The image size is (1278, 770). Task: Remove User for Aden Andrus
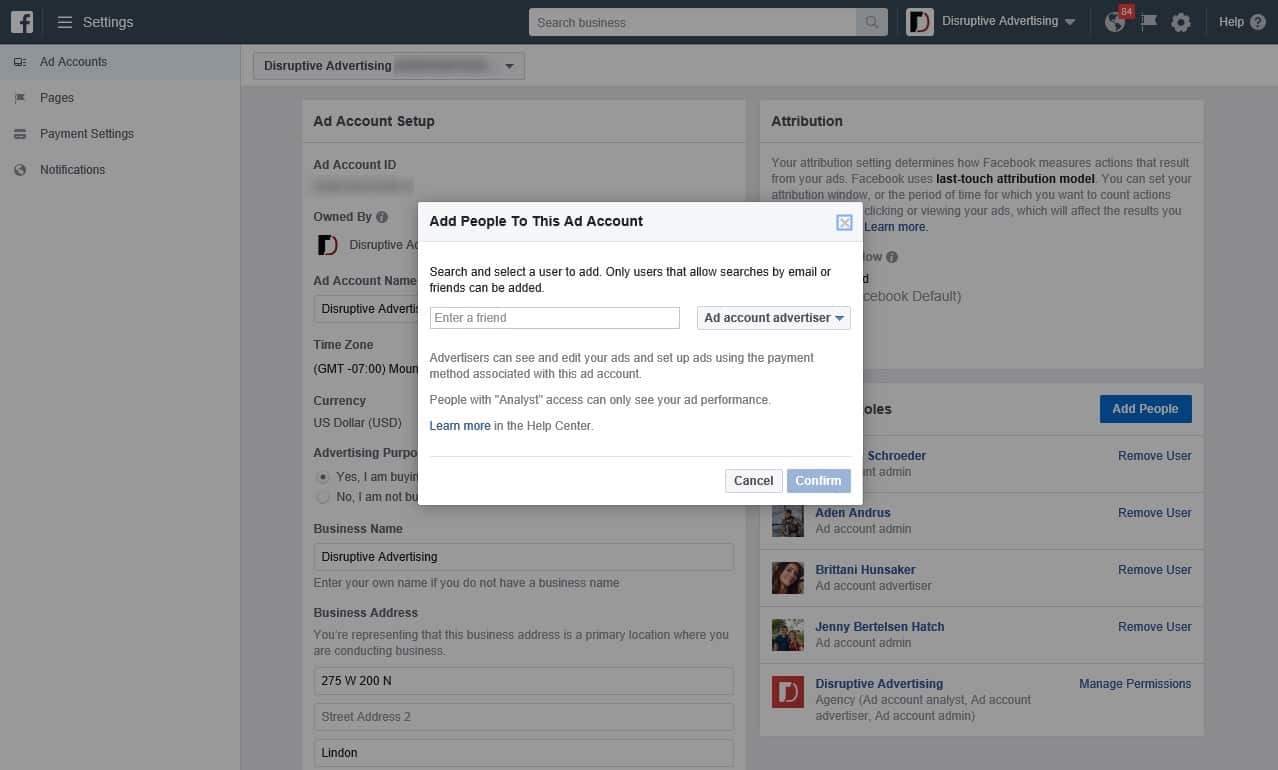[x=1155, y=513]
